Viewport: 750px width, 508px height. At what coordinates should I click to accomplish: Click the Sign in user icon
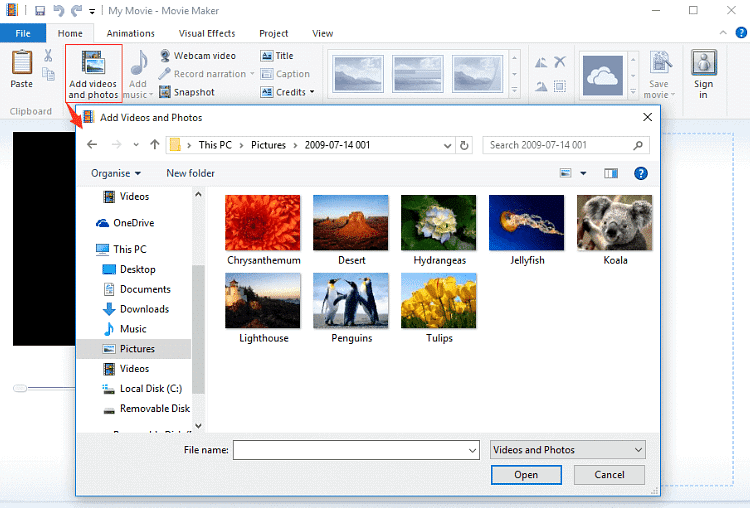pyautogui.click(x=704, y=63)
